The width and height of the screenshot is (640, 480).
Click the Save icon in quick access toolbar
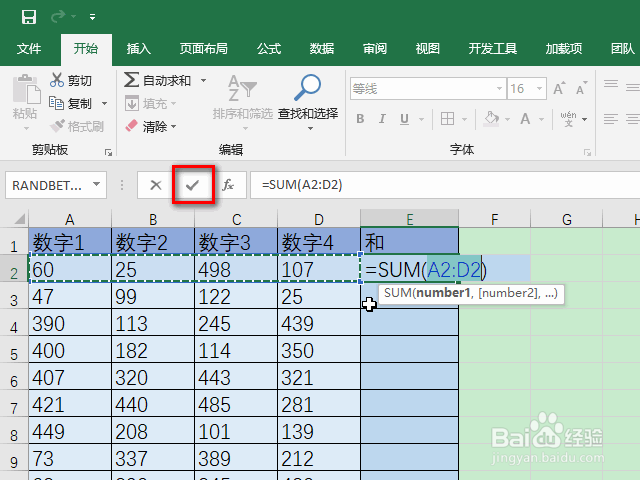point(29,17)
